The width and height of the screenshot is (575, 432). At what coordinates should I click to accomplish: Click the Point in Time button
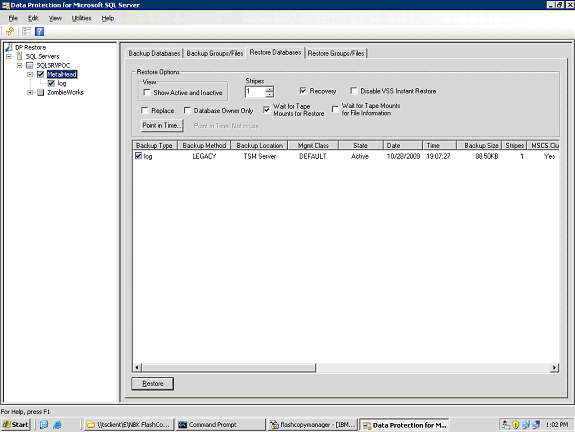point(162,125)
